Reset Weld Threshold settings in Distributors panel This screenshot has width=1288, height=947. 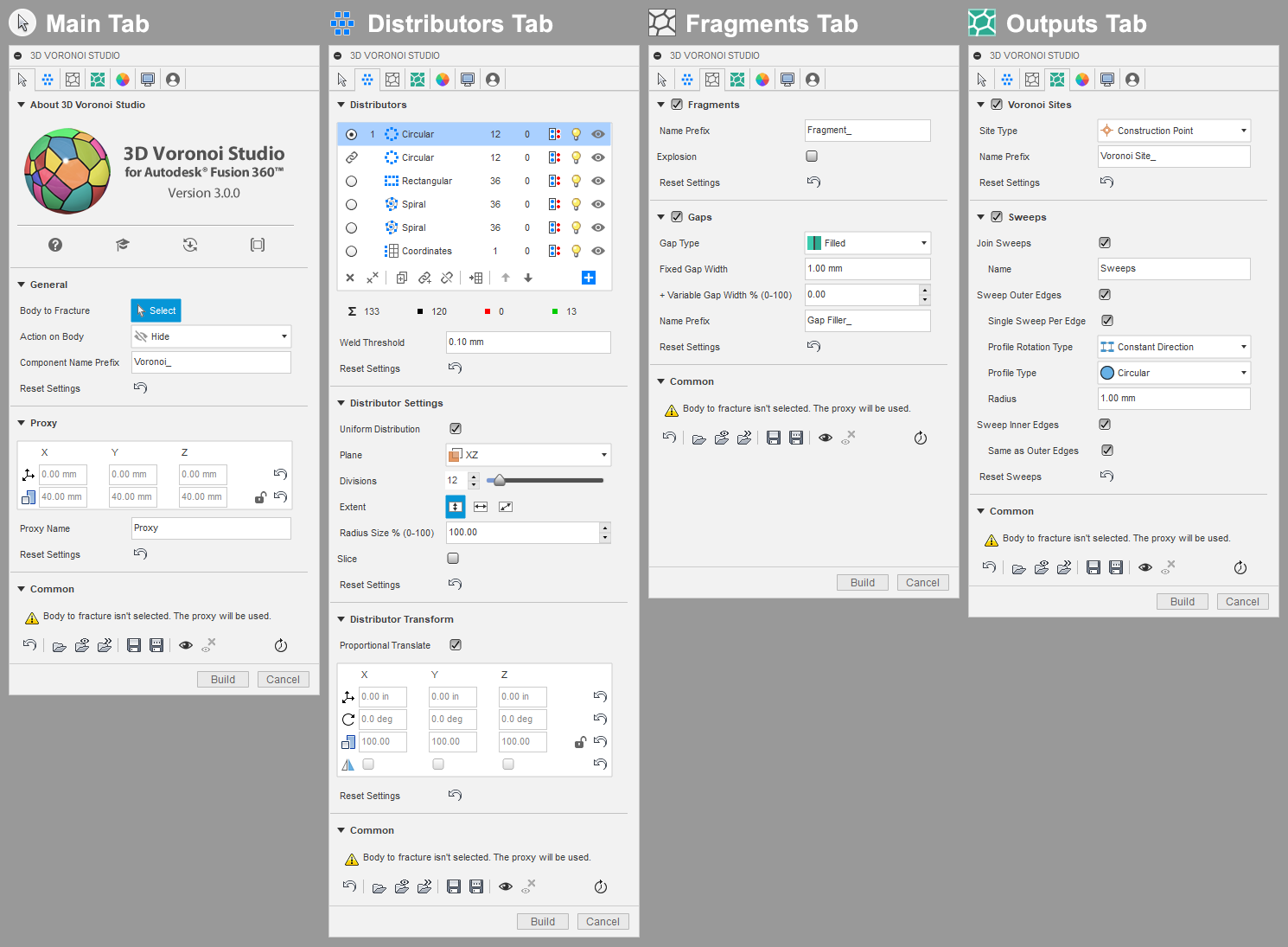tap(456, 368)
